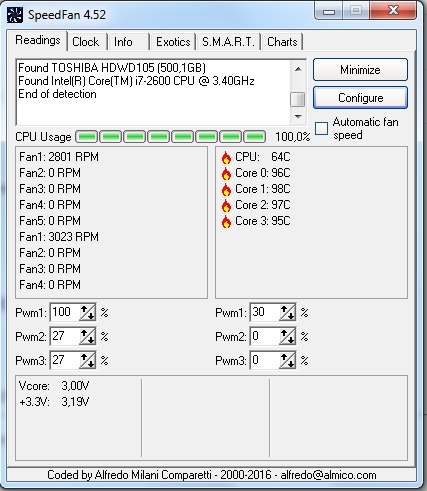Click the log scrollbar down arrow
The image size is (427, 491).
click(x=298, y=117)
